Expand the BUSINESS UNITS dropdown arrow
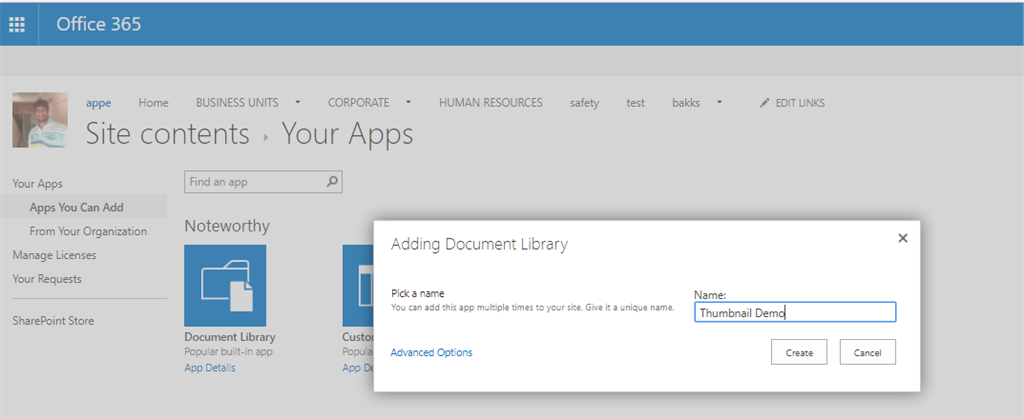1024x419 pixels. point(298,102)
